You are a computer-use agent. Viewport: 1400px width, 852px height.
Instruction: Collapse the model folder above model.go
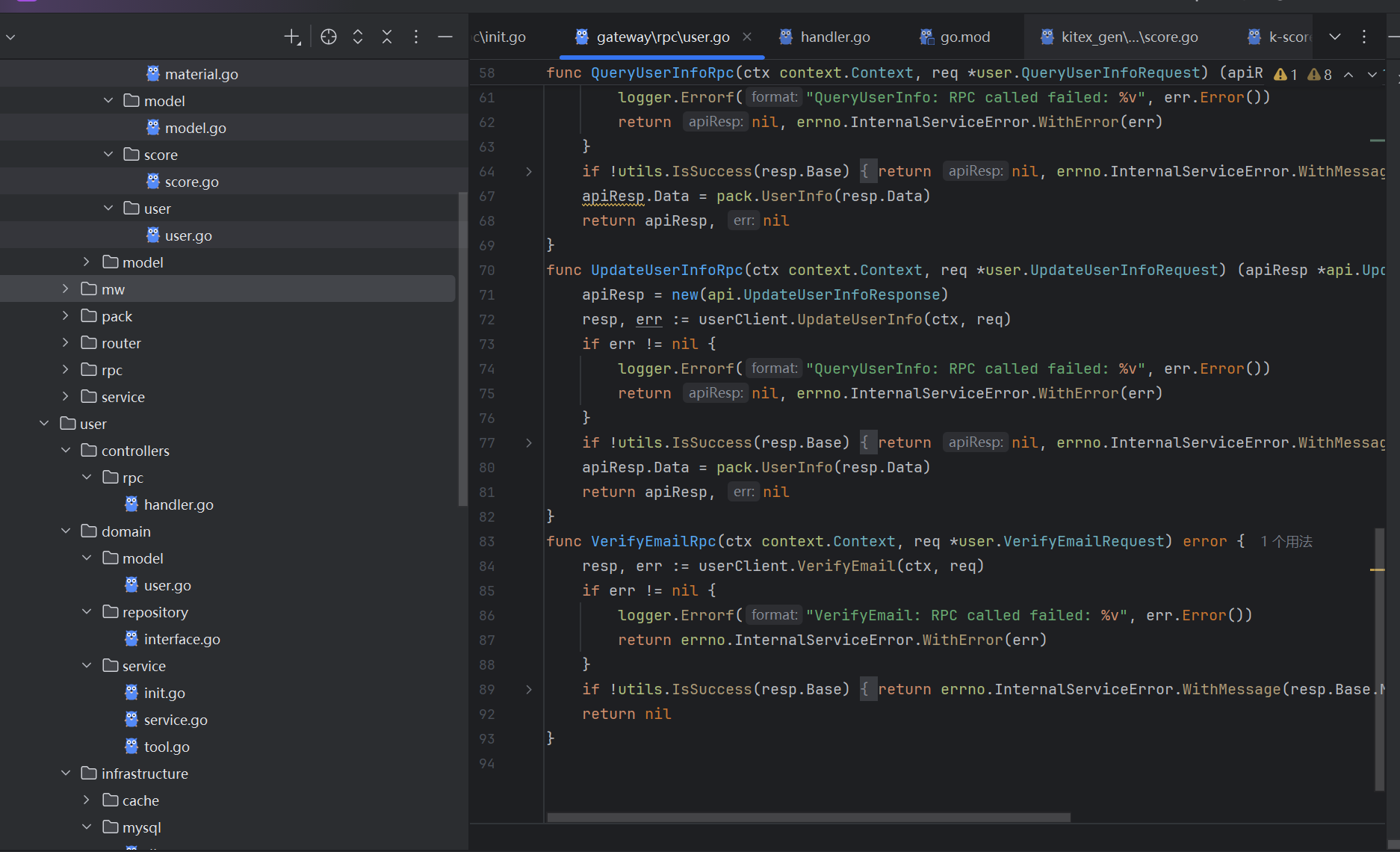click(108, 101)
